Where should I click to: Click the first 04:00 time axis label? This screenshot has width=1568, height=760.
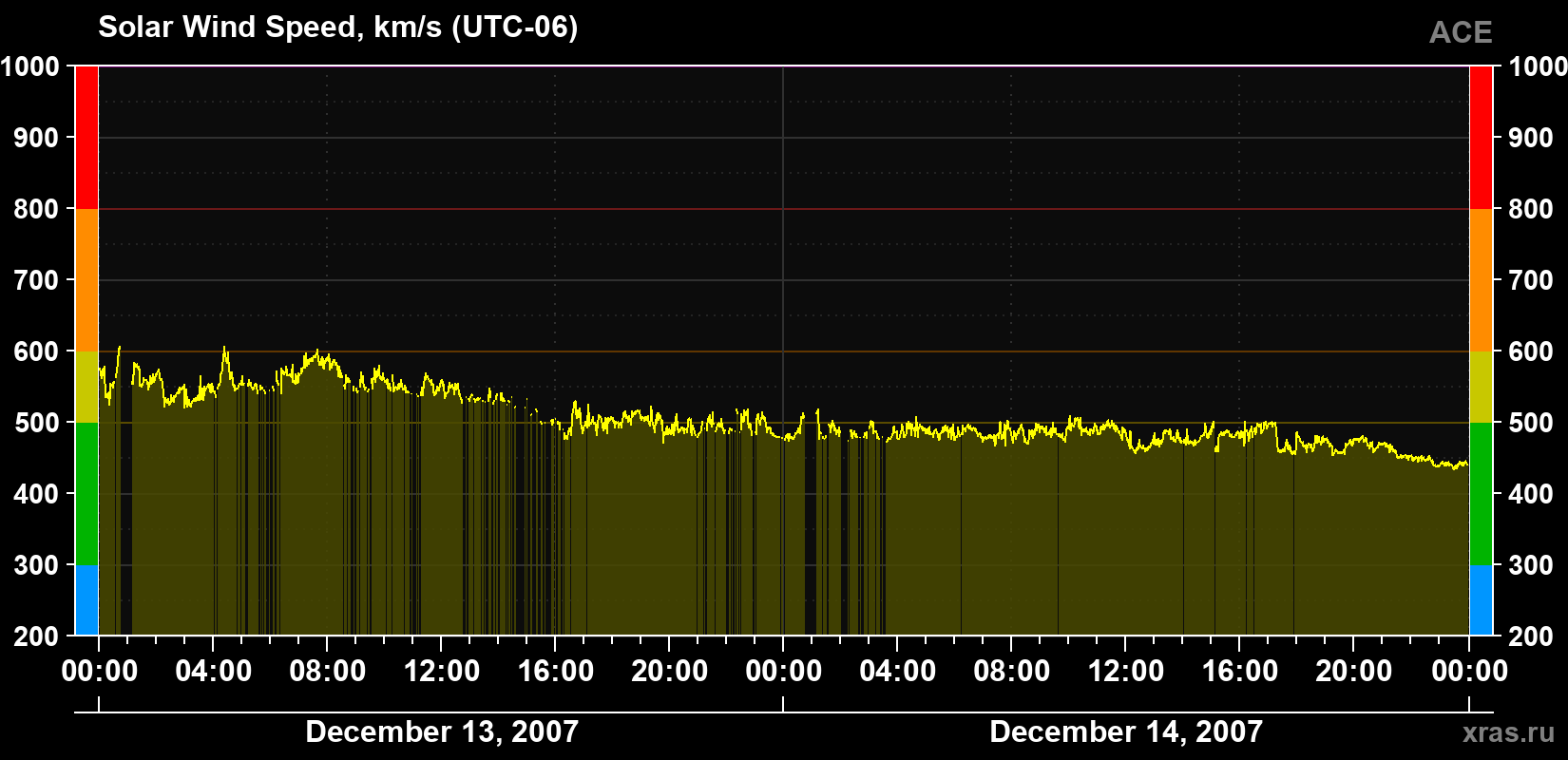tap(214, 671)
